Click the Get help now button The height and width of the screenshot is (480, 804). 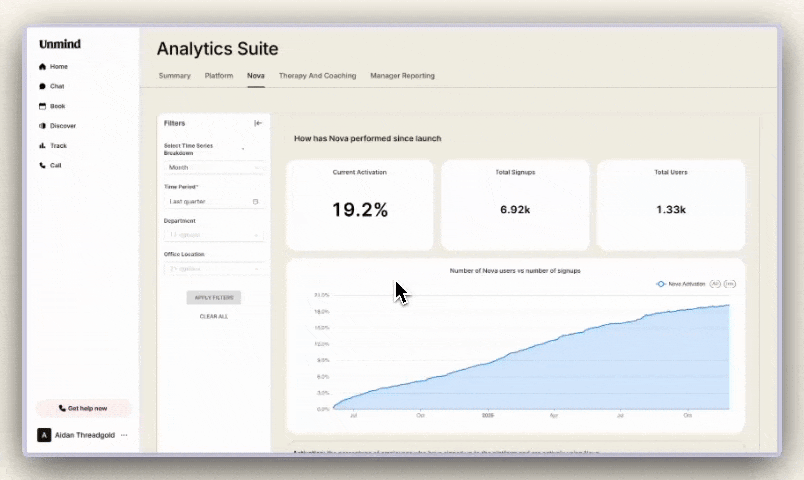point(83,408)
